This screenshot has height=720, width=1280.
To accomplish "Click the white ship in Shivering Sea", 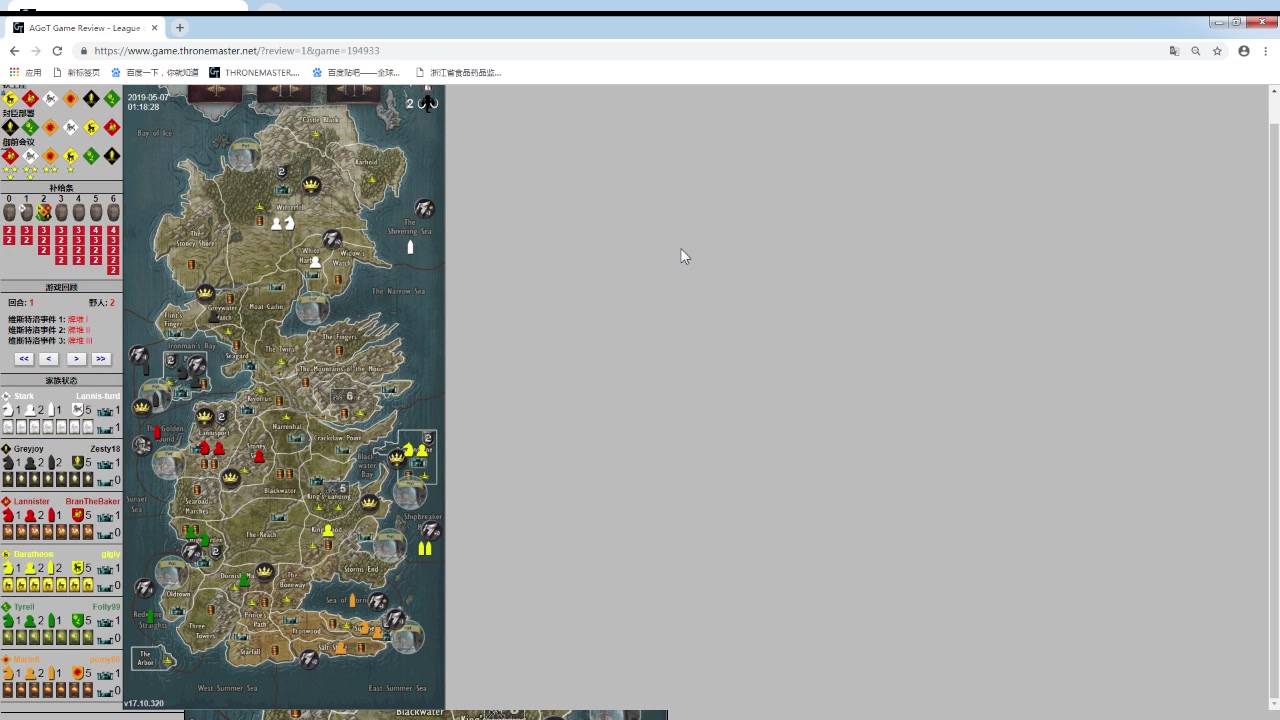I will click(x=410, y=246).
